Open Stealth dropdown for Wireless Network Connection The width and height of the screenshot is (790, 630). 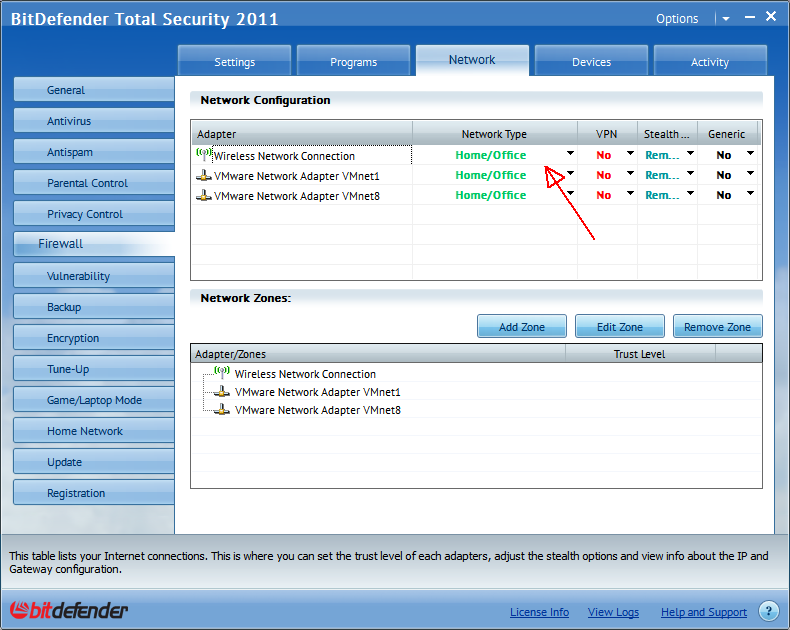tap(690, 153)
